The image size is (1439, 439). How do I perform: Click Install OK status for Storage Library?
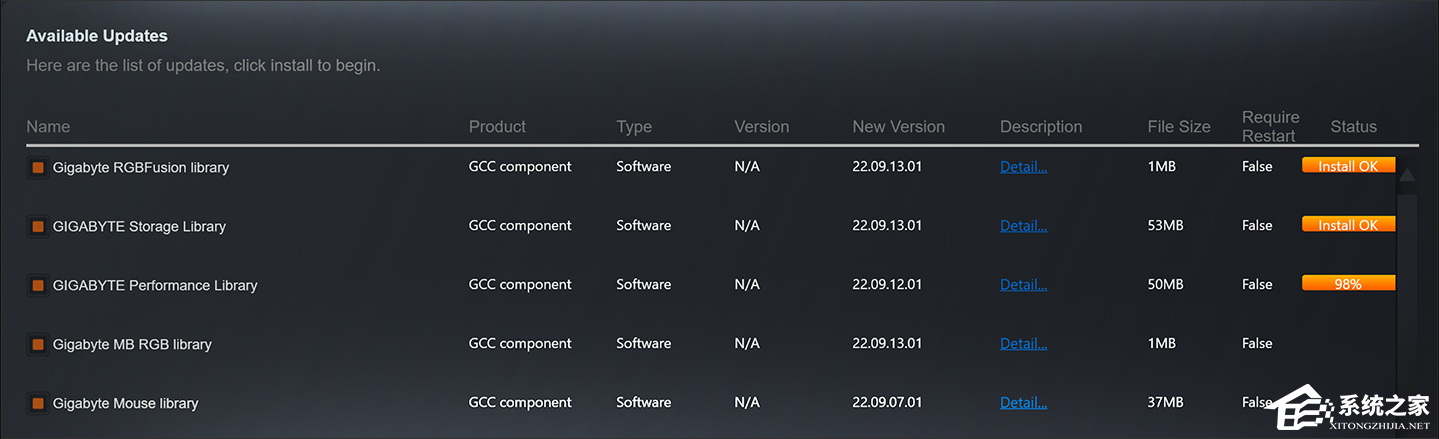pos(1347,225)
